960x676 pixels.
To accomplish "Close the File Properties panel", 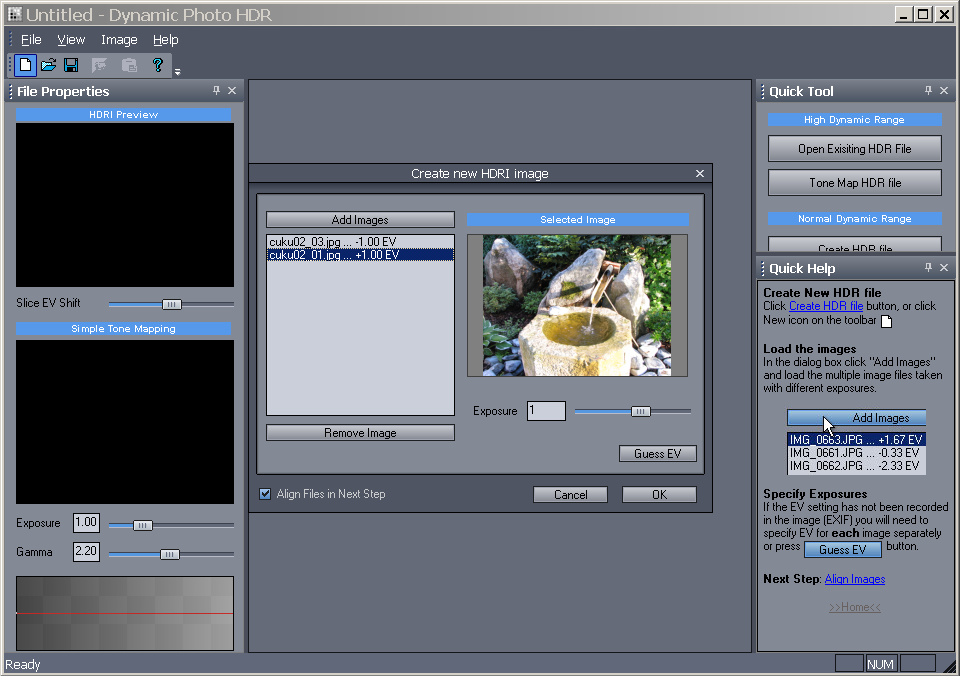I will pyautogui.click(x=232, y=91).
